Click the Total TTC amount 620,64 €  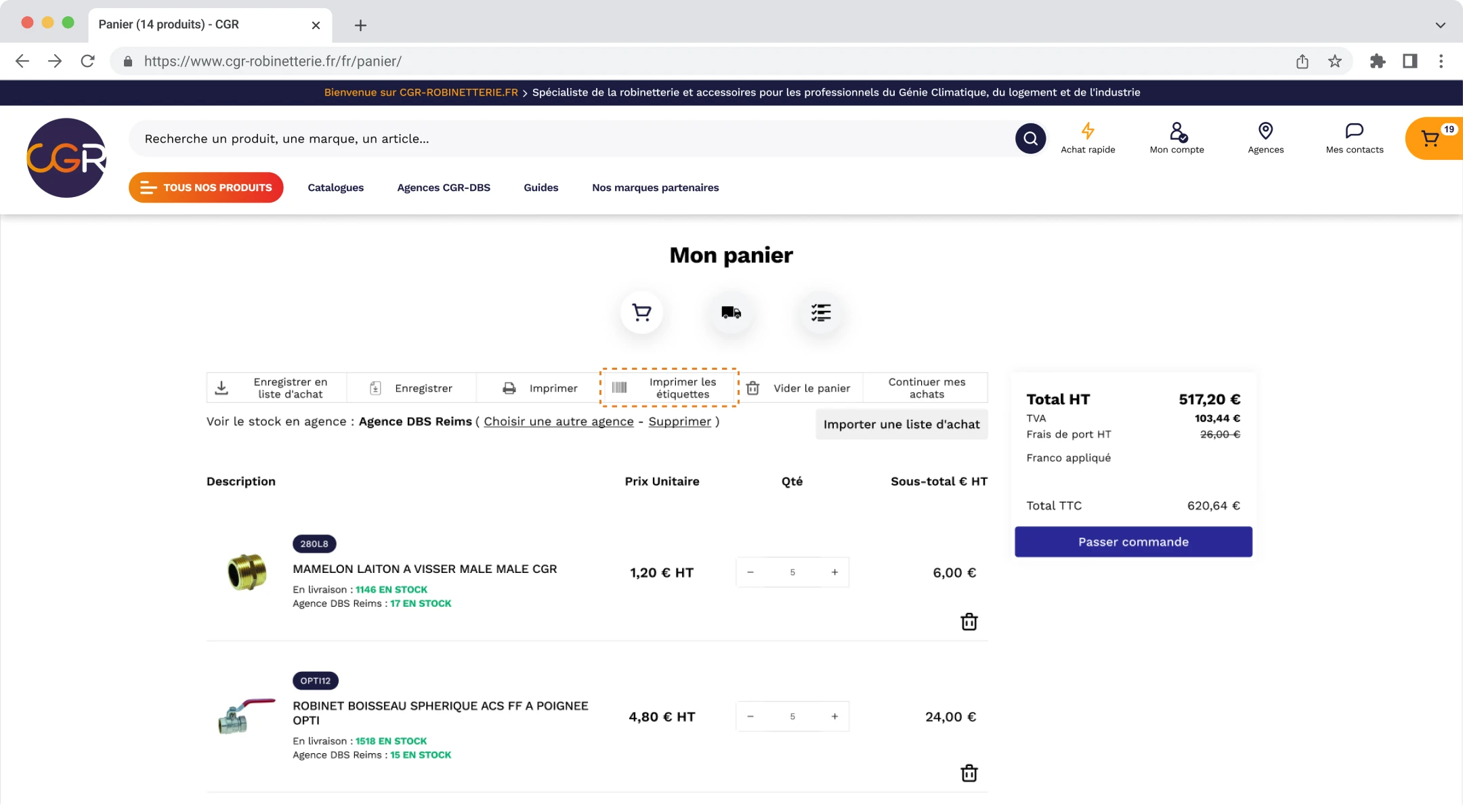[x=1214, y=505]
